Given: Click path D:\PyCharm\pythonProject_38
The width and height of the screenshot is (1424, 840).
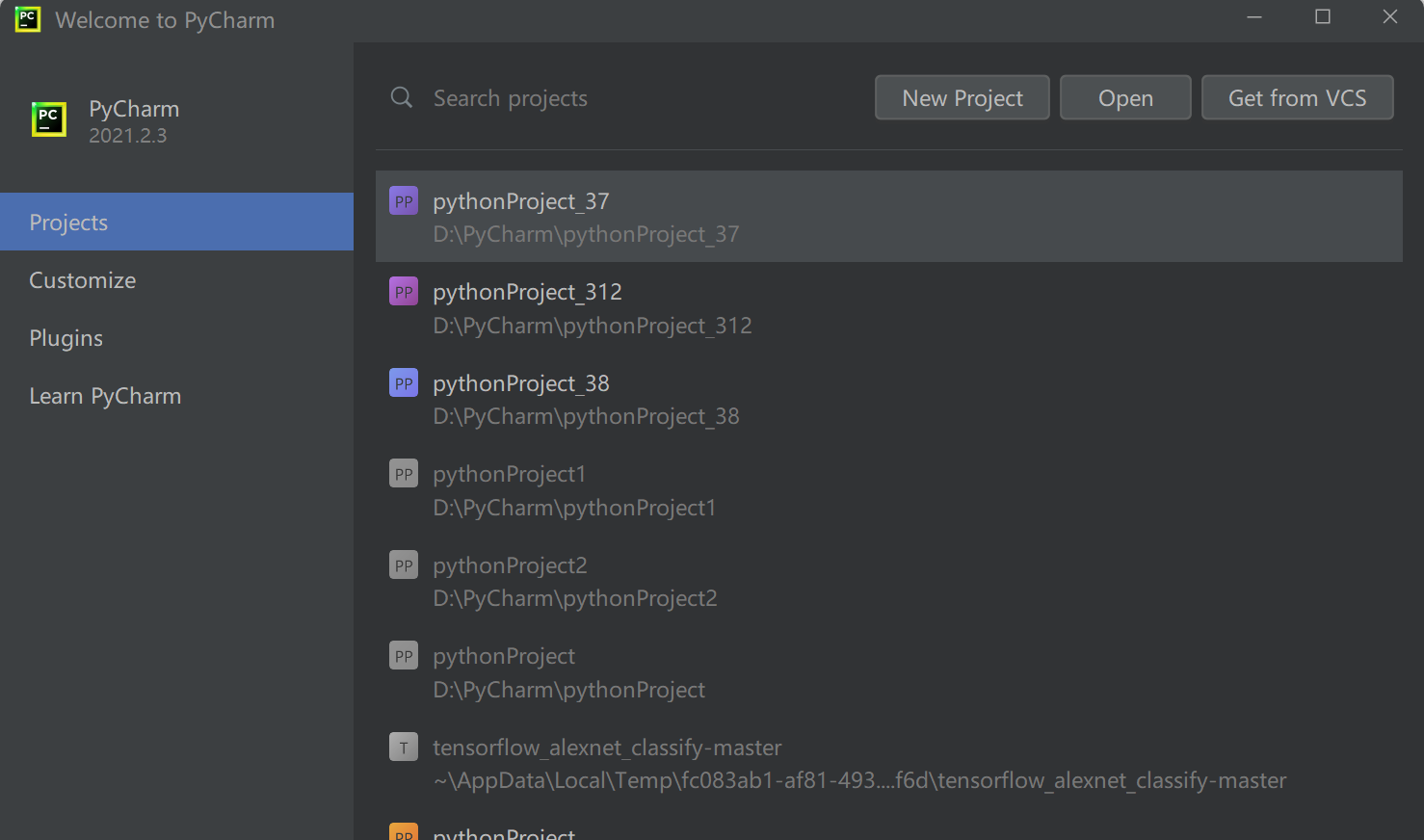Looking at the screenshot, I should click(x=586, y=416).
